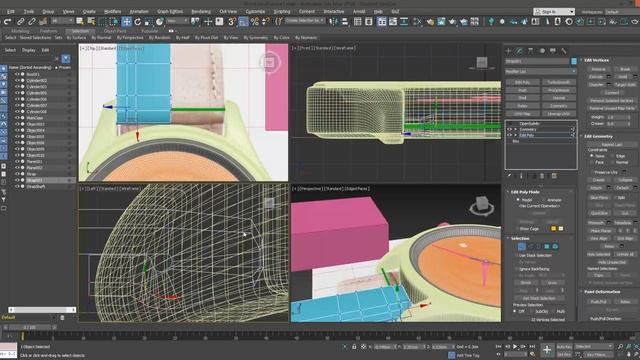Expand Symmetry modifier arrow in stack
This screenshot has height=360, width=640.
click(x=516, y=129)
